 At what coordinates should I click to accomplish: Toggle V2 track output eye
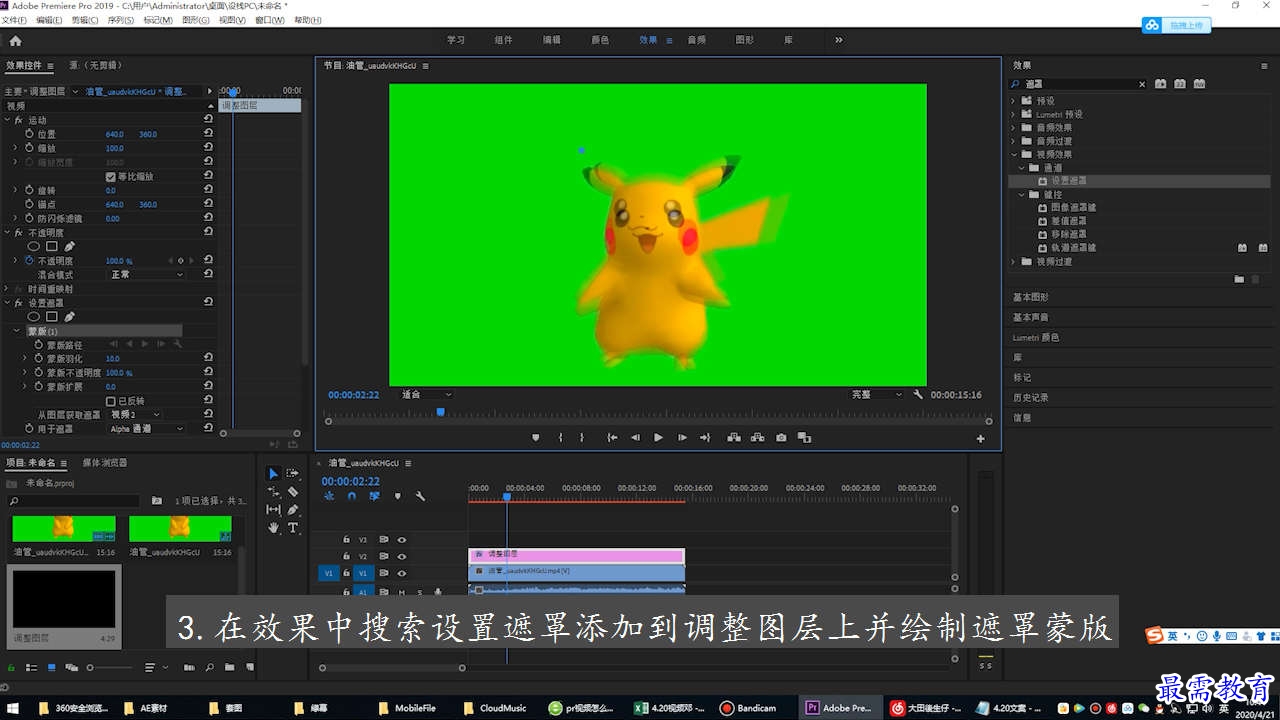point(401,556)
